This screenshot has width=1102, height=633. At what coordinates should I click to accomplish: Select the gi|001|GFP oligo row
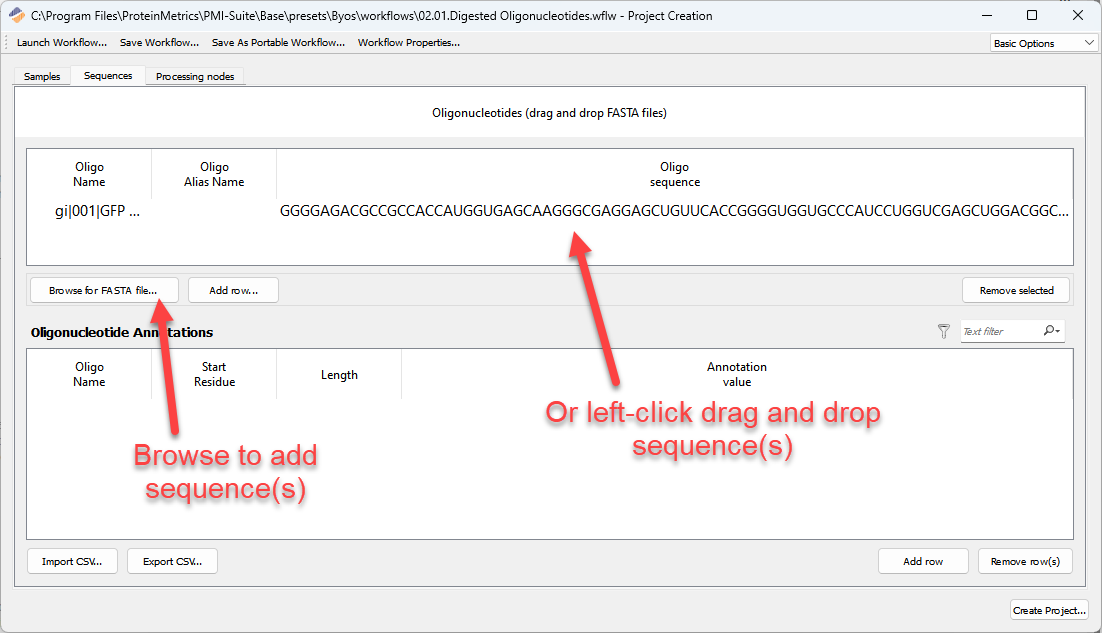[x=98, y=211]
